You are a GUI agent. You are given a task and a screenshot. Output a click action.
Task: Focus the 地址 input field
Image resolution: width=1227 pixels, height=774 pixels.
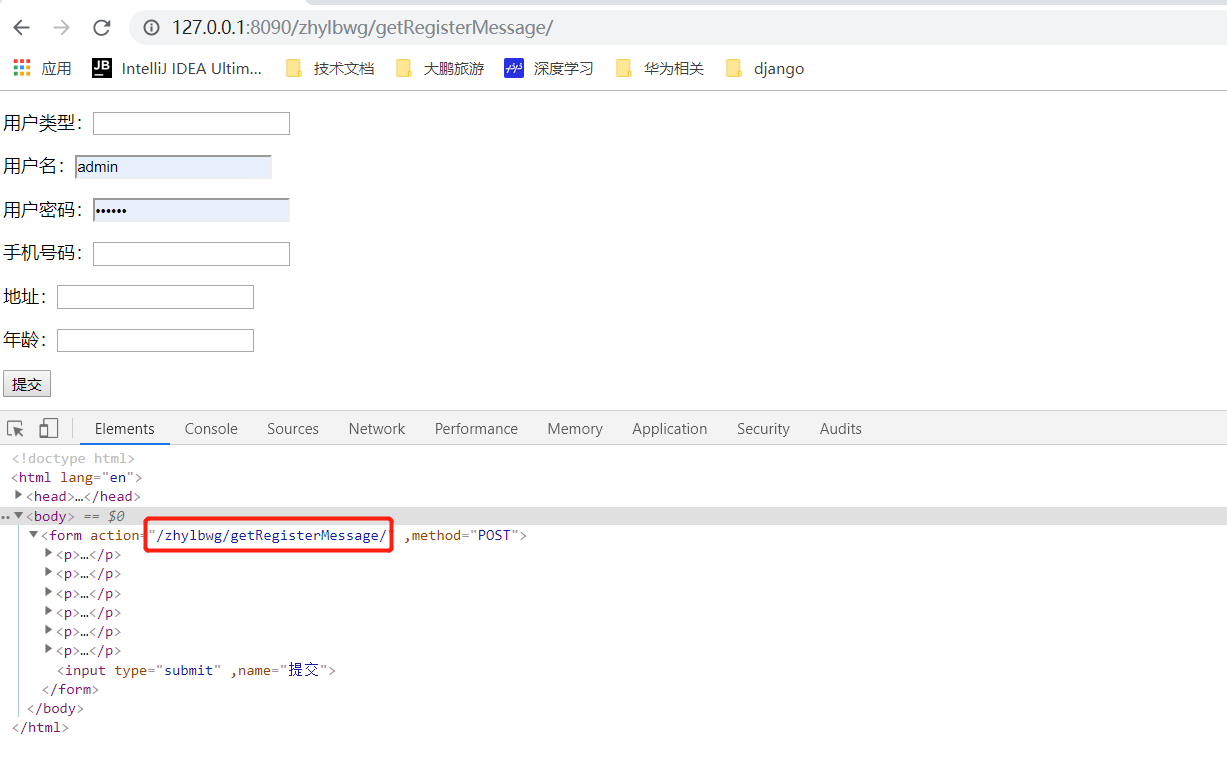(155, 297)
